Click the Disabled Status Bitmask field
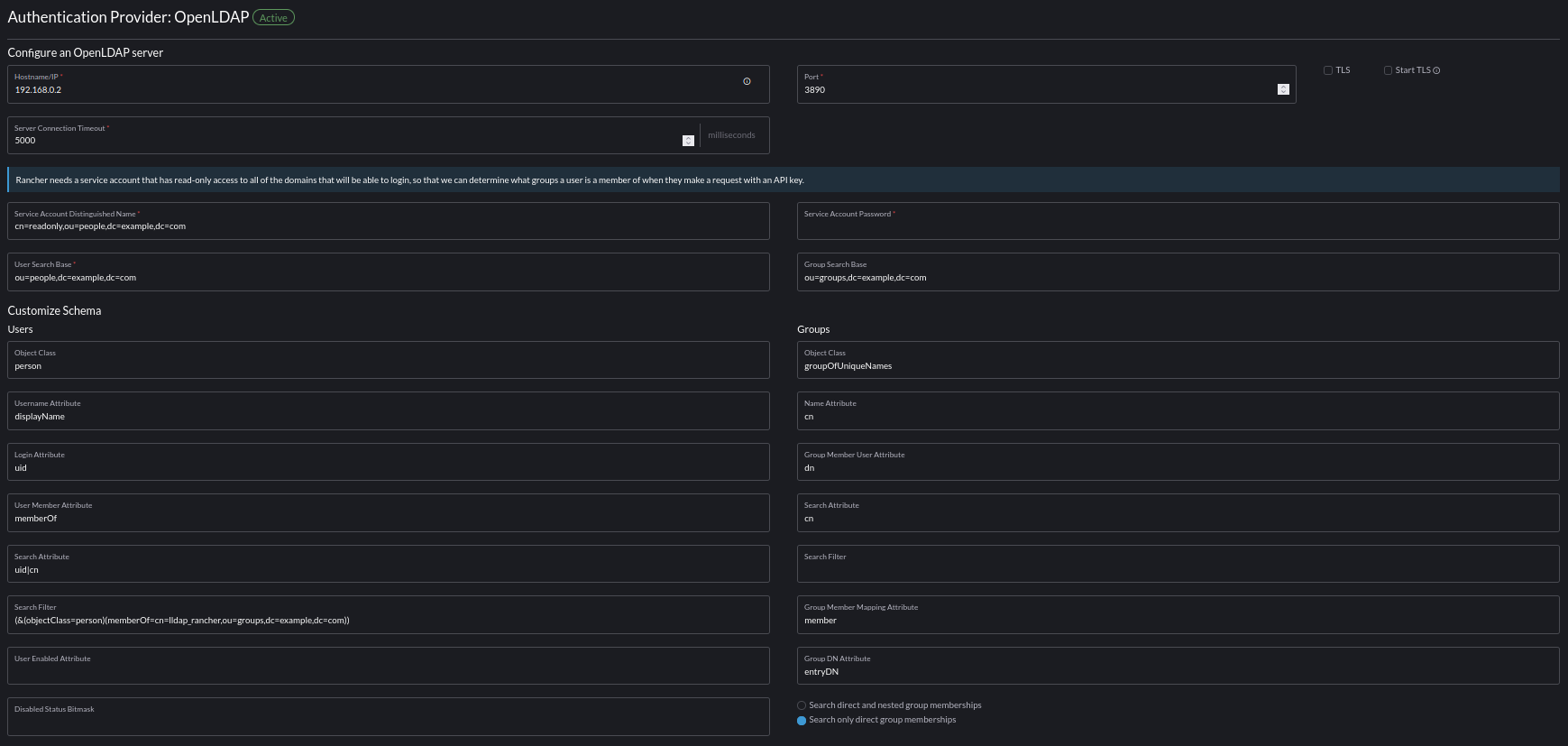 click(x=389, y=716)
